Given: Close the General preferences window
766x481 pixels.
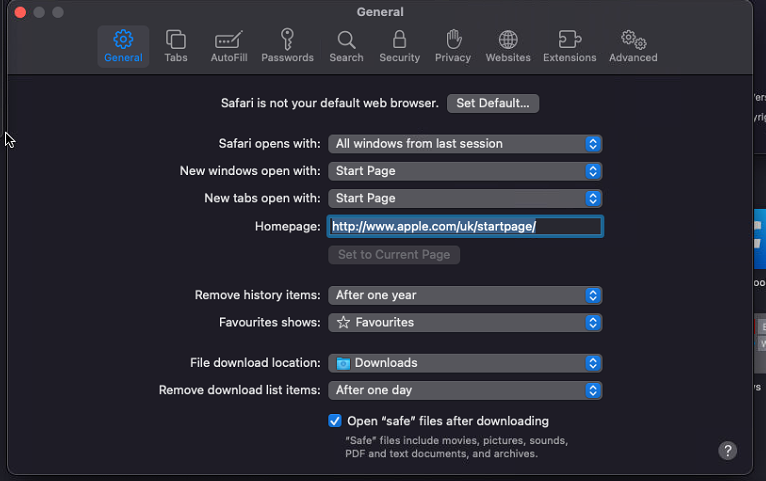Looking at the screenshot, I should (20, 12).
